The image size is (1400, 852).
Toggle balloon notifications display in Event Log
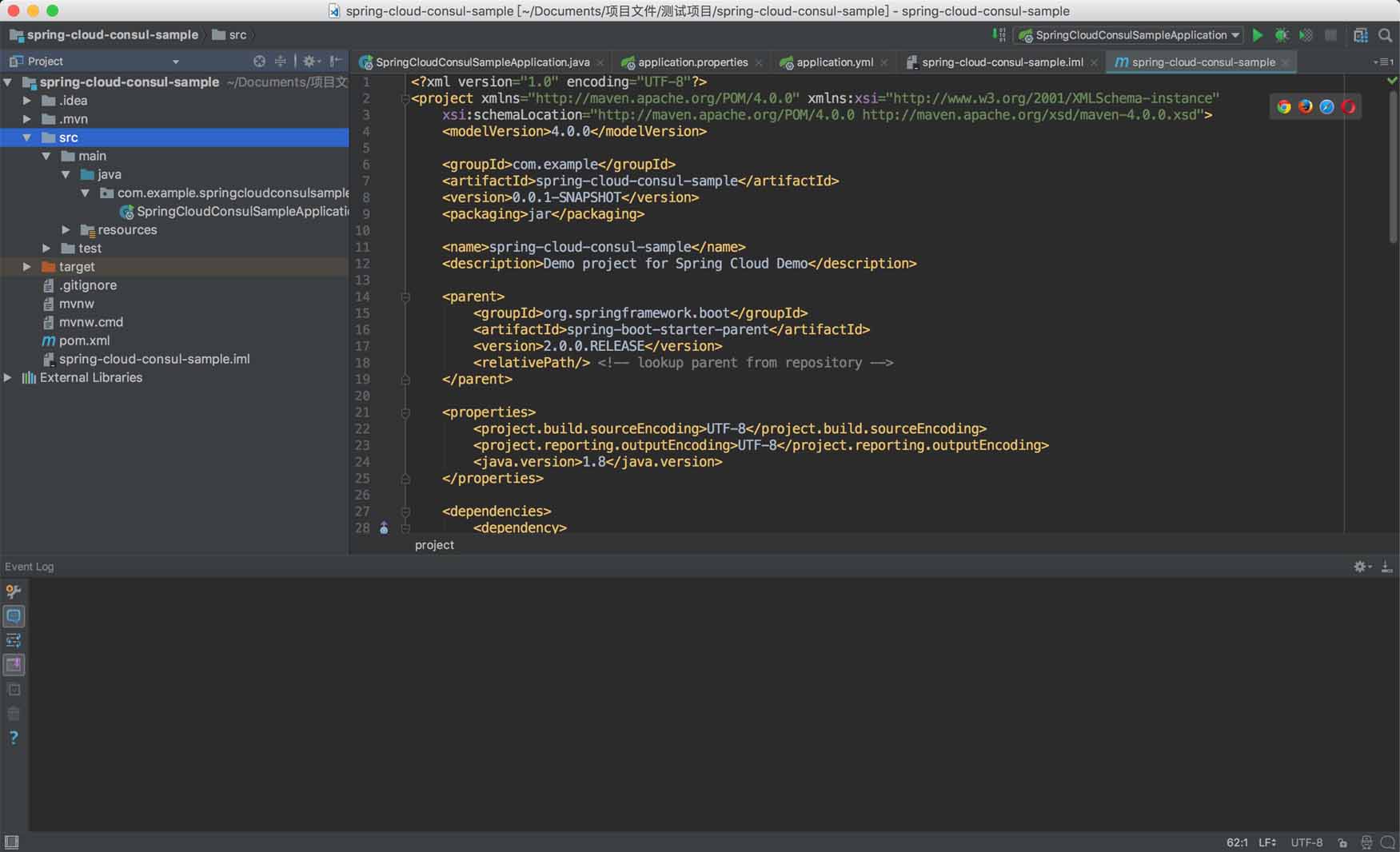(14, 616)
